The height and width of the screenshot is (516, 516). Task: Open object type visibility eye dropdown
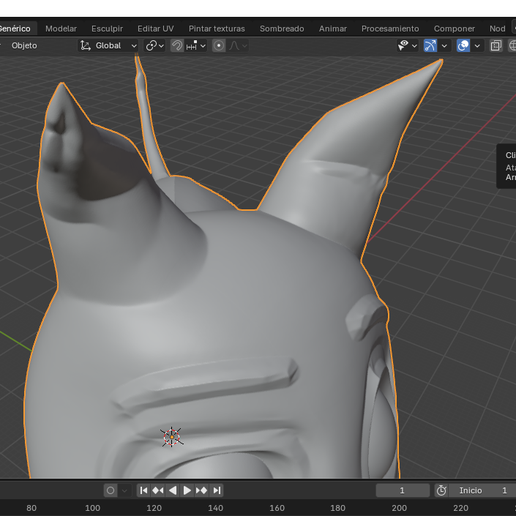tap(407, 46)
